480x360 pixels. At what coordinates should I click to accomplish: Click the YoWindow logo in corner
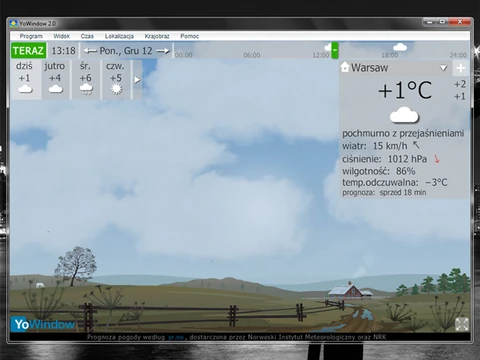pyautogui.click(x=44, y=324)
